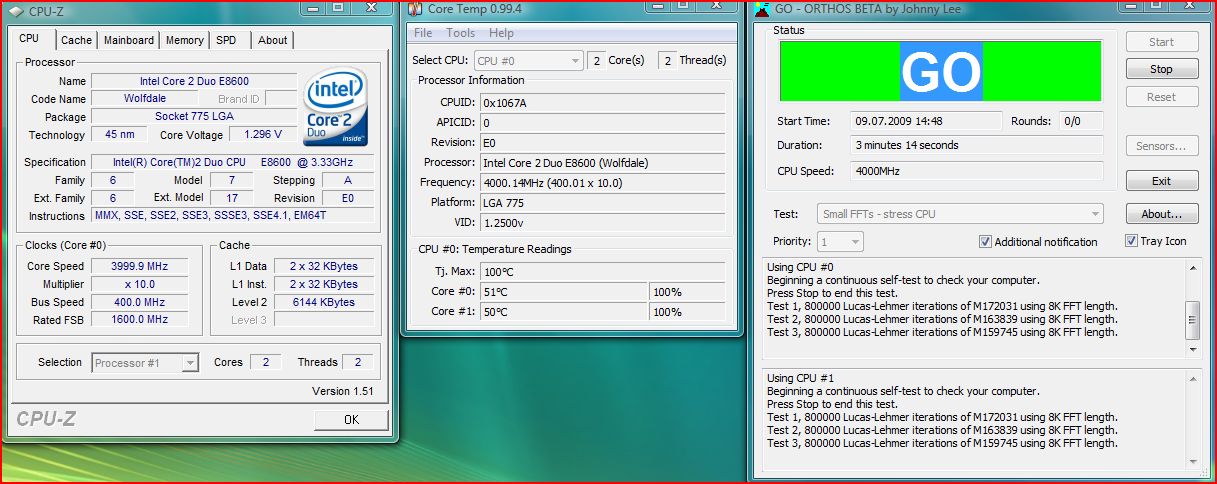Switch to the Cache tab in CPU-Z
Screen dimensions: 1217x484
click(76, 40)
